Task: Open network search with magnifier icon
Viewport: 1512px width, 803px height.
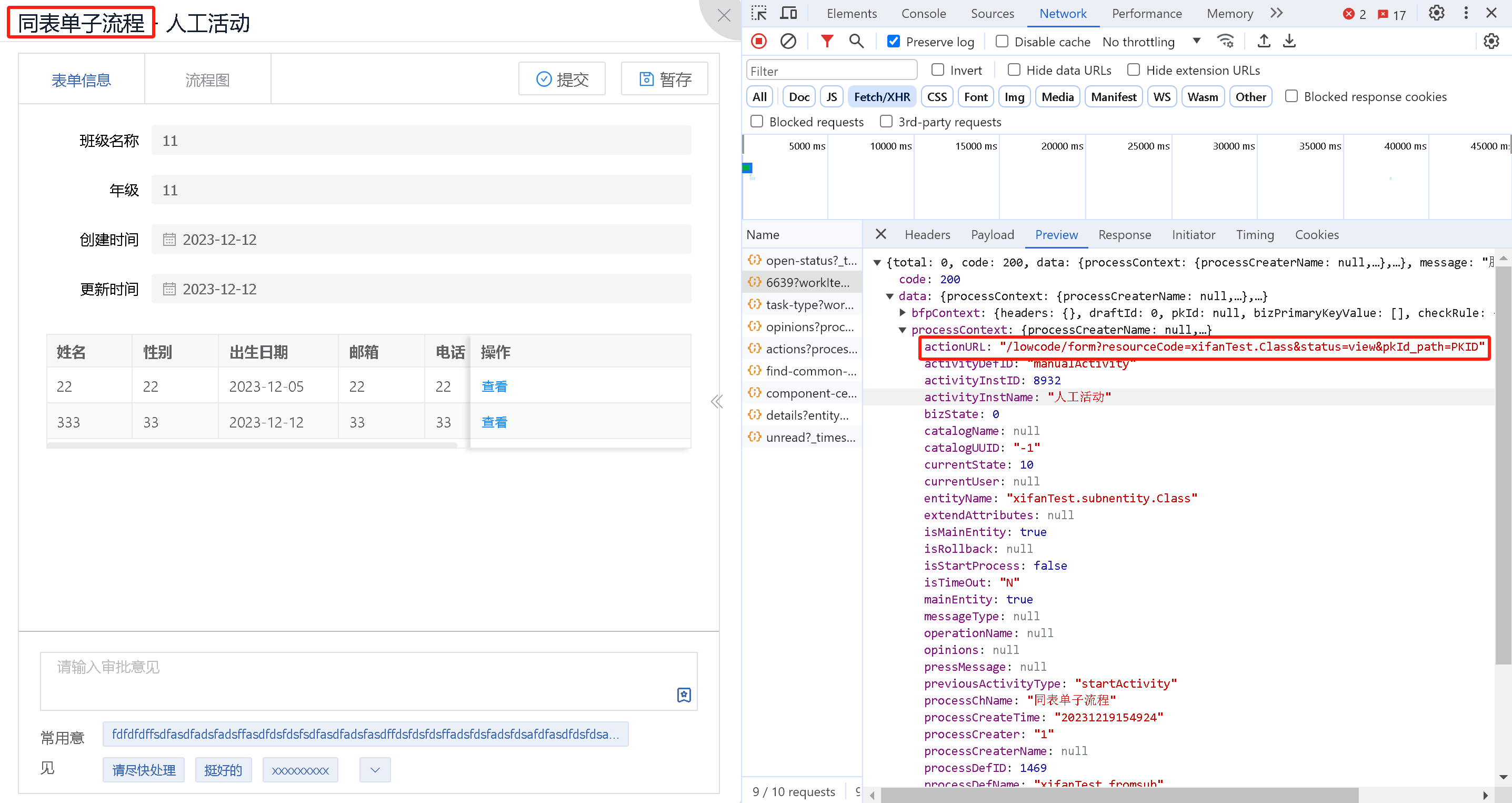Action: (x=856, y=41)
